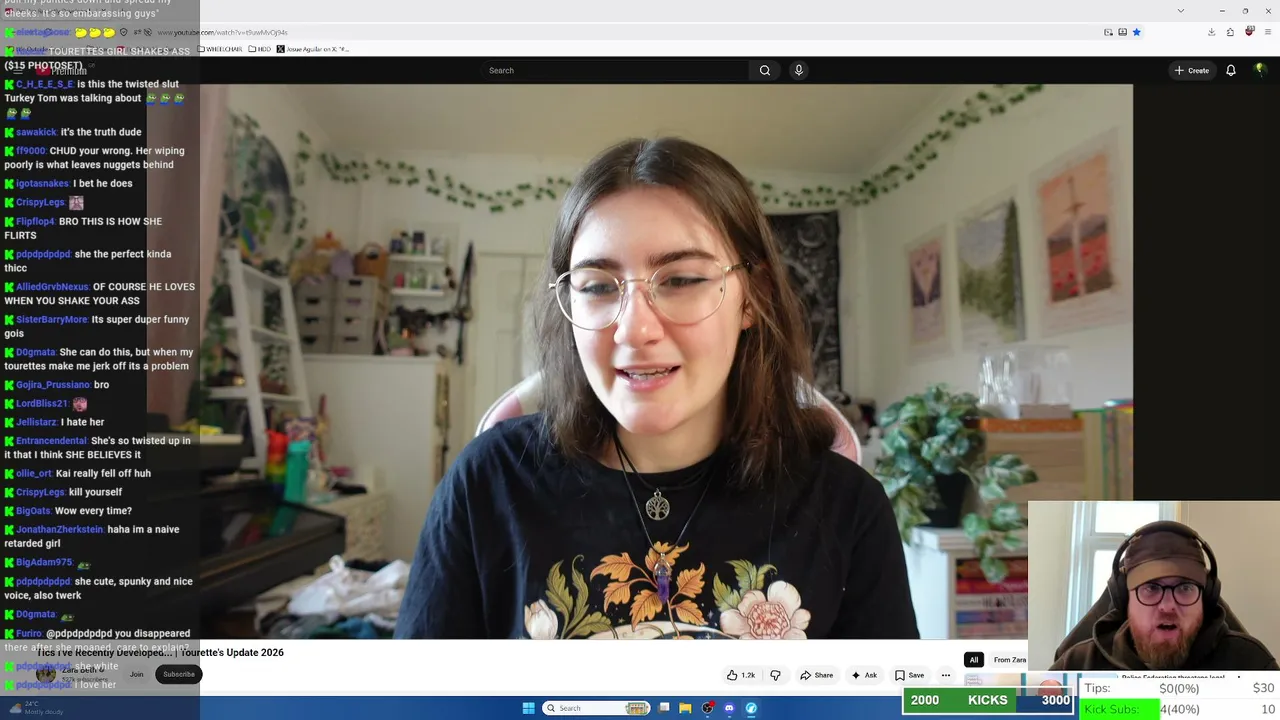Click the Join button below the video
The image size is (1280, 720).
coord(136,674)
